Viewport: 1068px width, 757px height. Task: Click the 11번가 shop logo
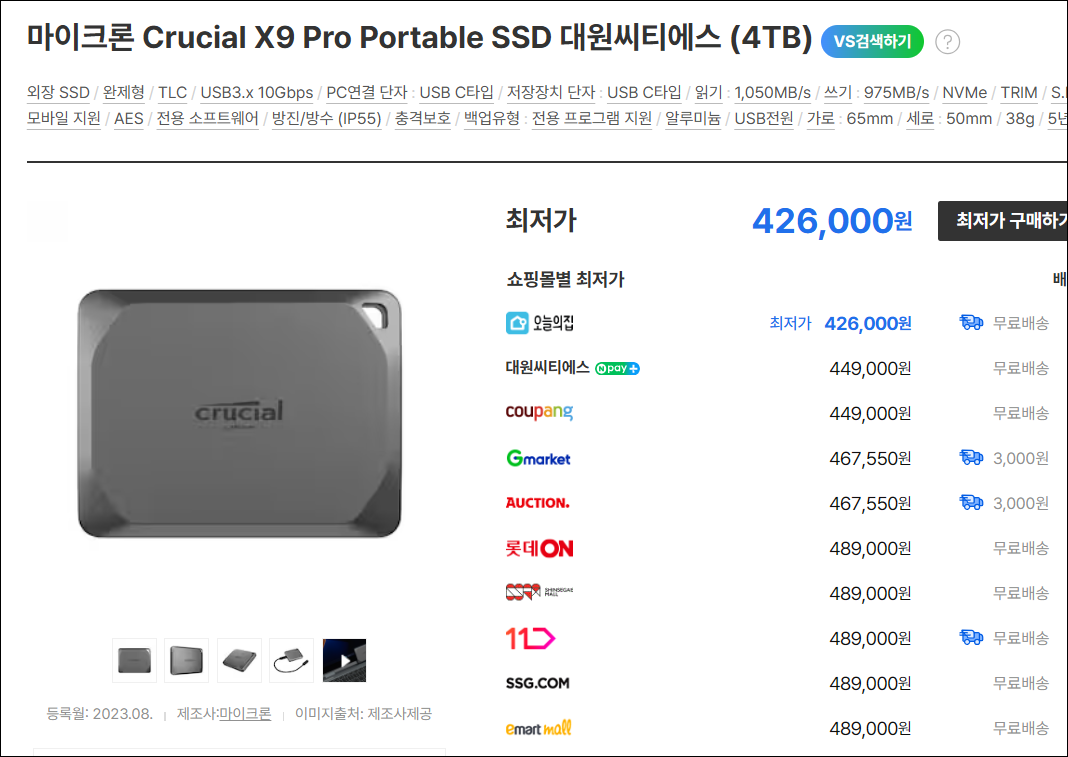tap(530, 638)
